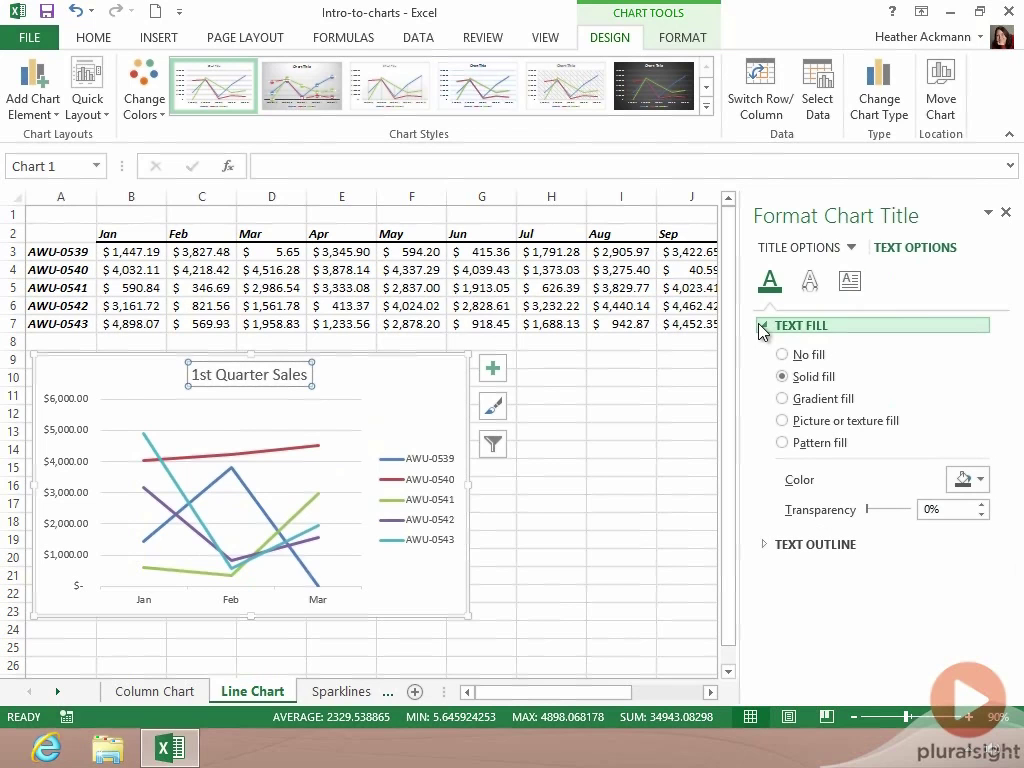Select the Pattern fill radio option
The height and width of the screenshot is (768, 1024).
click(782, 443)
